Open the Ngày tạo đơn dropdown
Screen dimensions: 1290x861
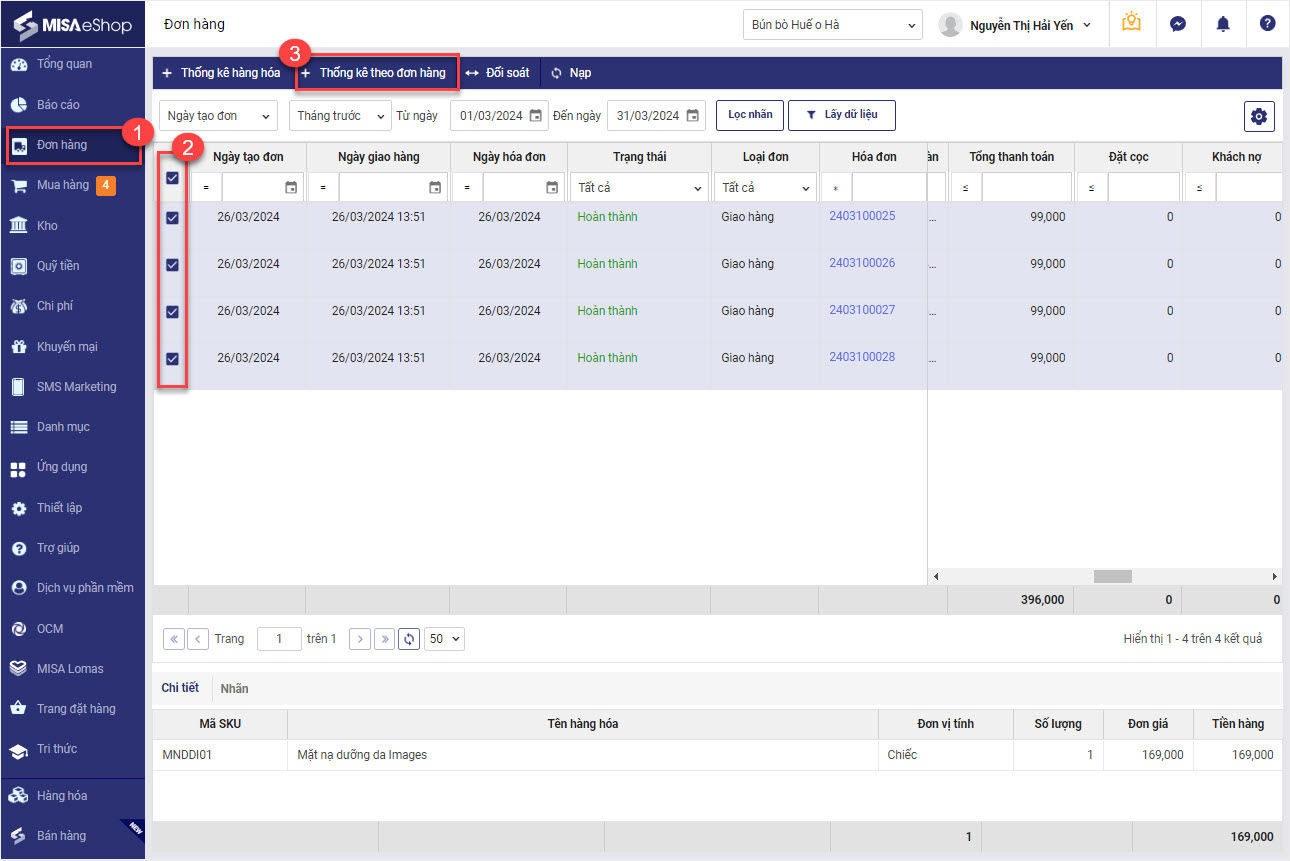click(x=218, y=116)
